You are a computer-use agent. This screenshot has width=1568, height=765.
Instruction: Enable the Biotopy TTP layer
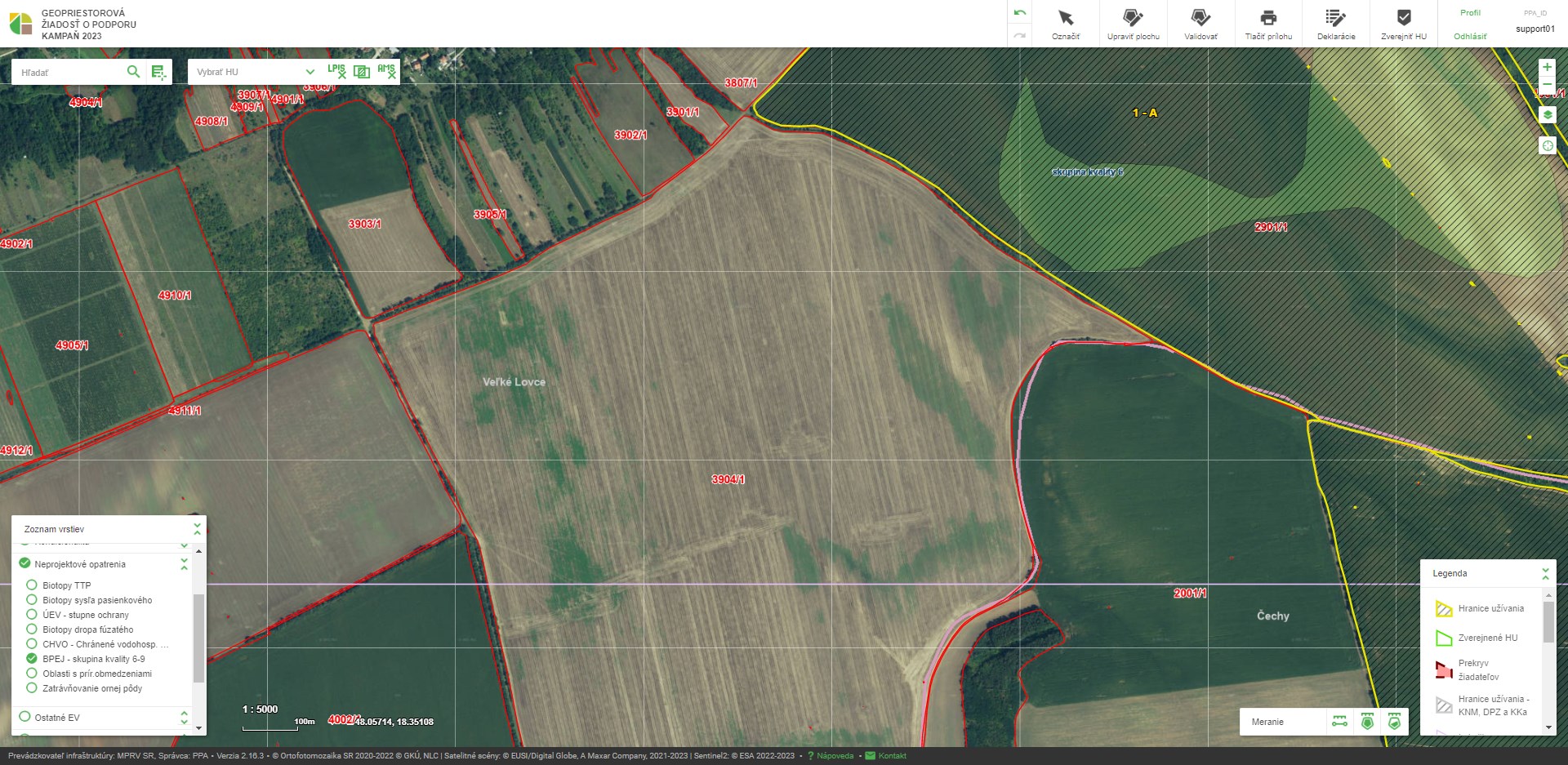tap(32, 585)
